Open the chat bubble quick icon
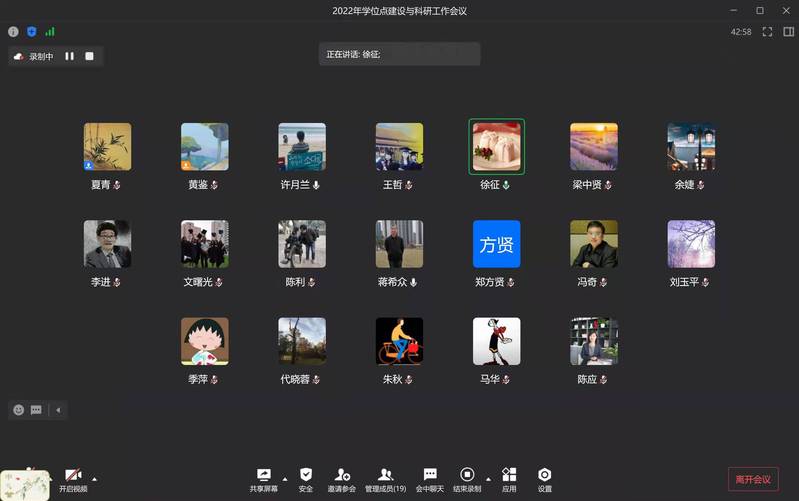The width and height of the screenshot is (799, 501). click(x=36, y=410)
